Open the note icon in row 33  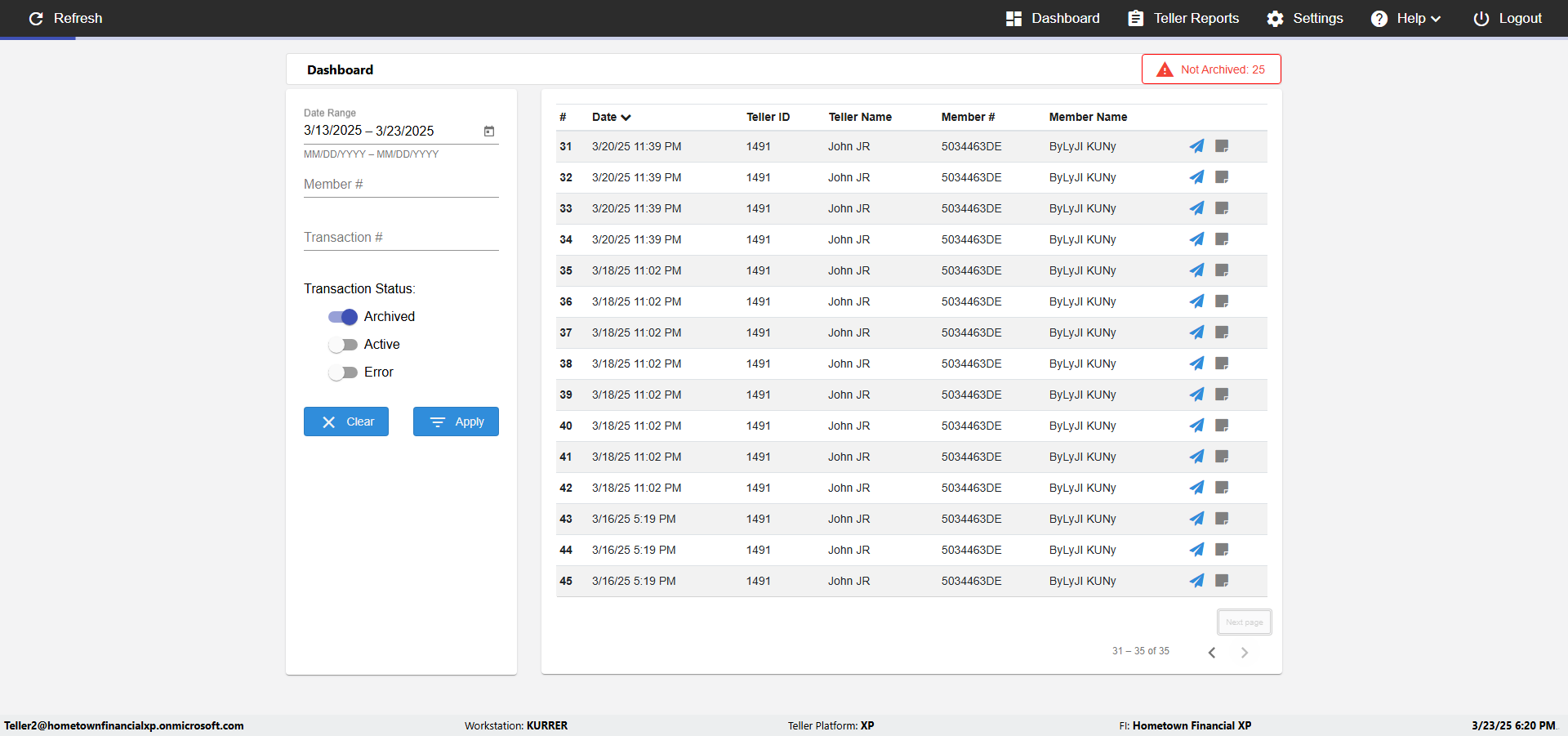point(1222,208)
